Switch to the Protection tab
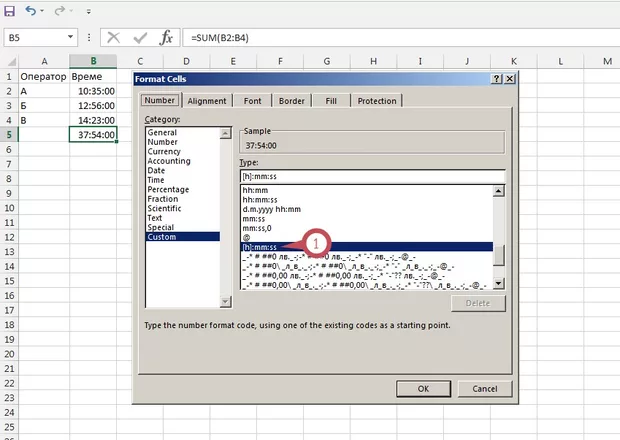The height and width of the screenshot is (440, 620). click(x=376, y=101)
